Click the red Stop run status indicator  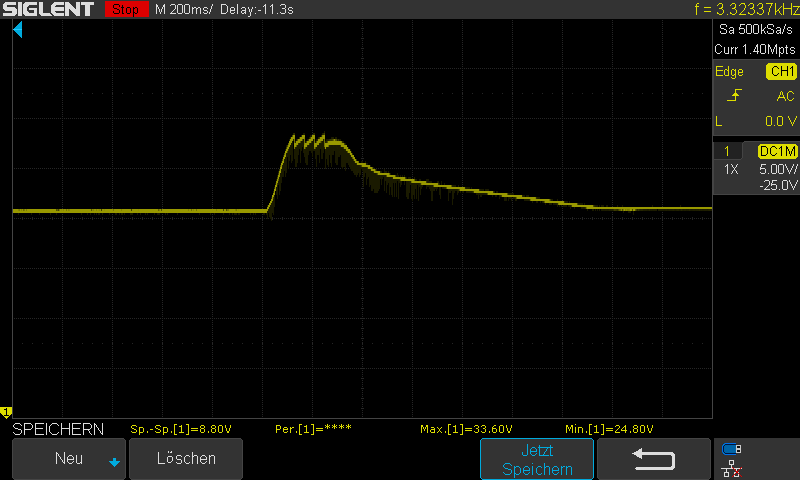point(127,9)
